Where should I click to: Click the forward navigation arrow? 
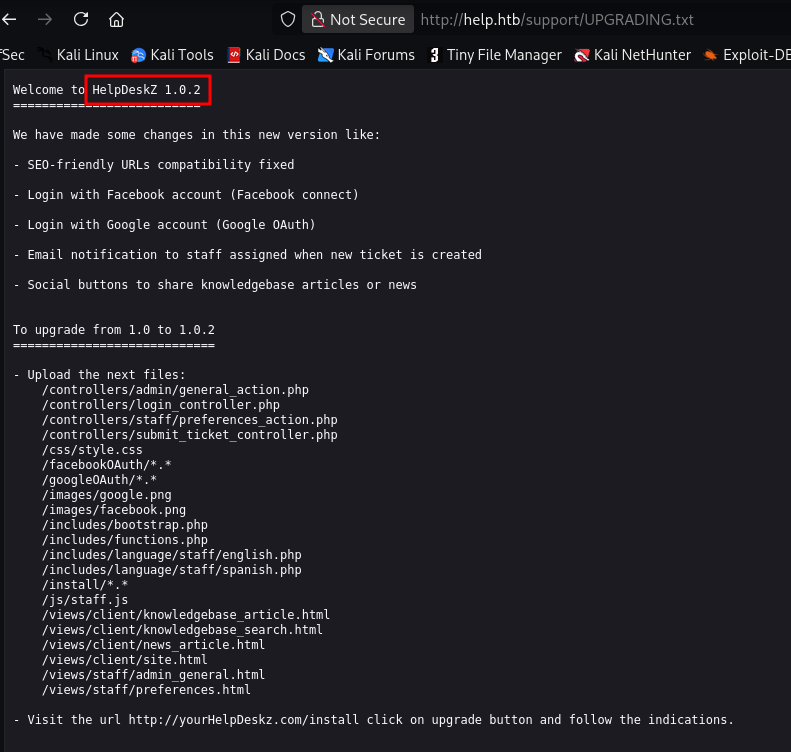click(45, 20)
